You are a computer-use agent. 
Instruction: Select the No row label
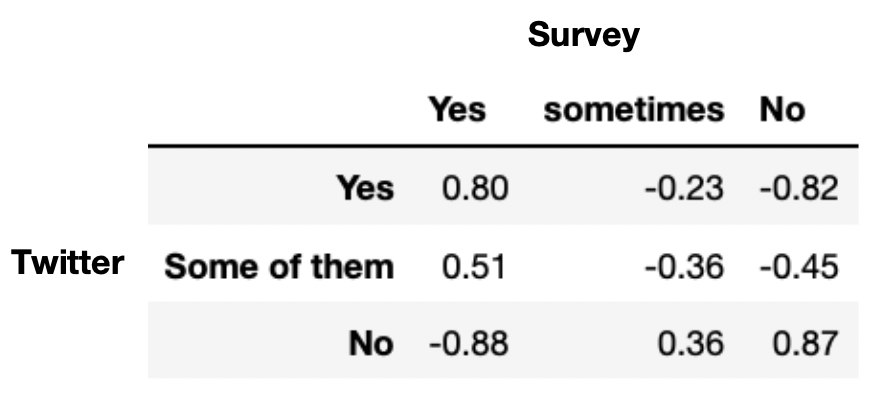point(371,343)
